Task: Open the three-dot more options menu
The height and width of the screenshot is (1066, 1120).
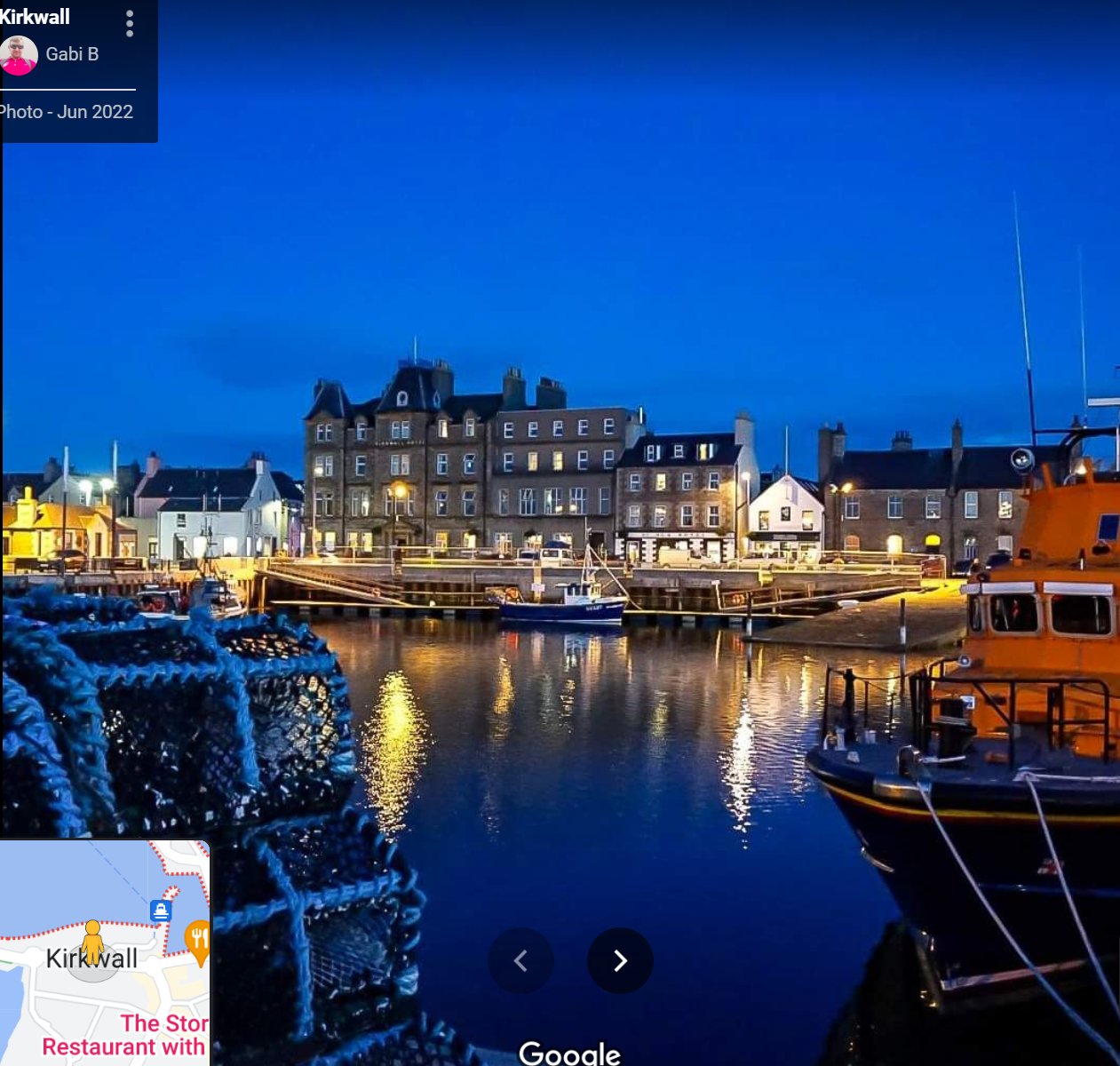Action: click(x=130, y=24)
